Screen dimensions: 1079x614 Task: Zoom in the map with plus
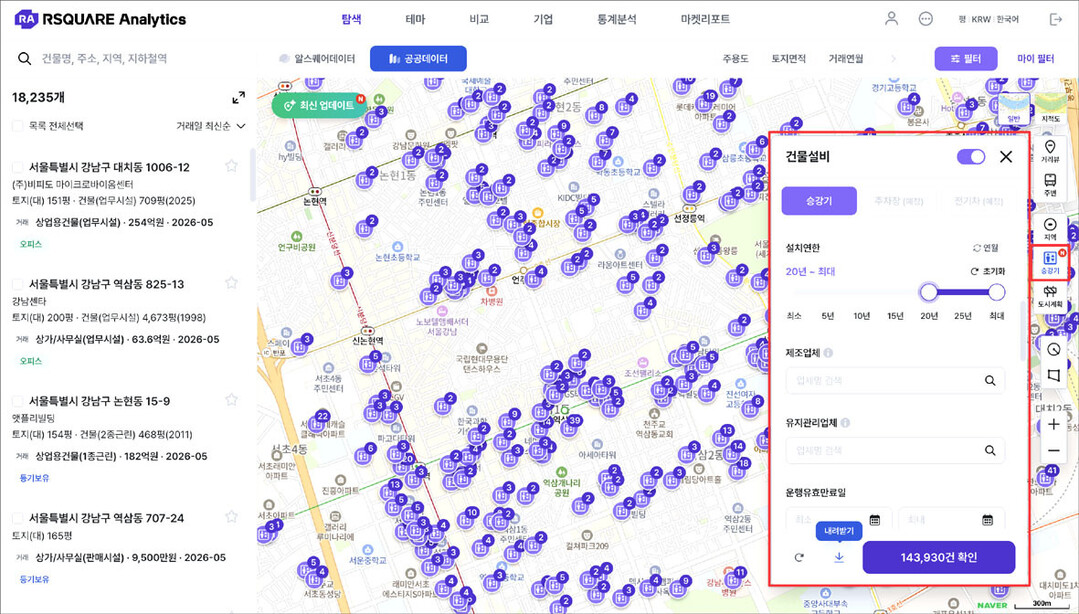(1054, 424)
